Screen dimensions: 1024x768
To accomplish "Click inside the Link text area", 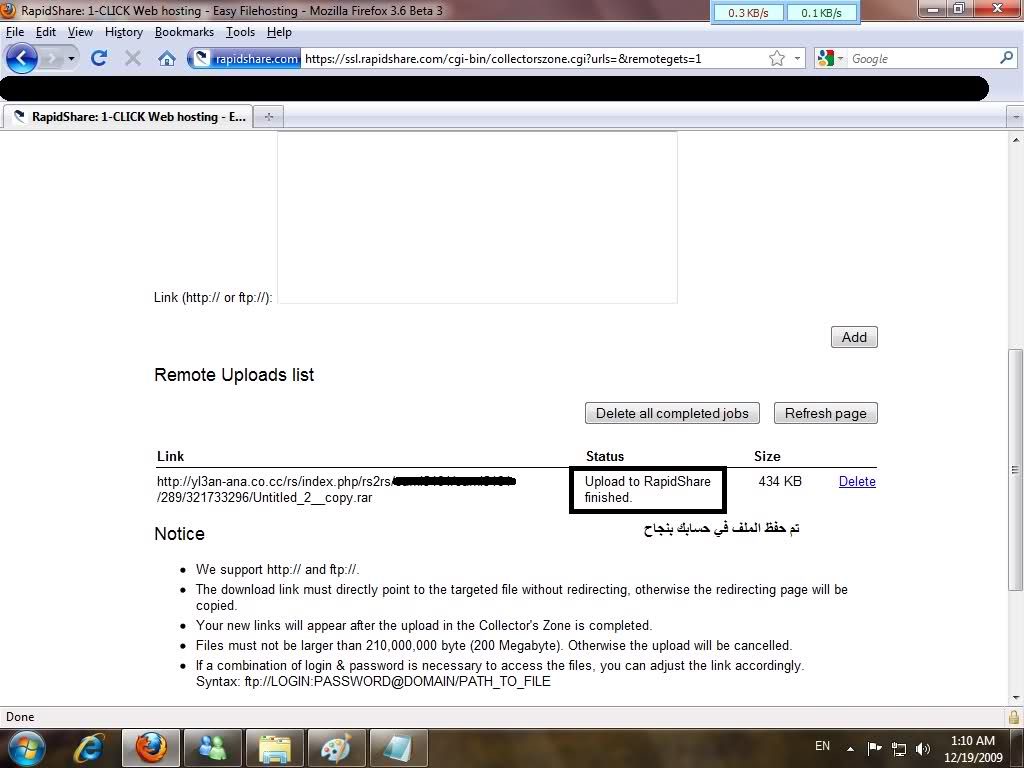I will click(477, 217).
